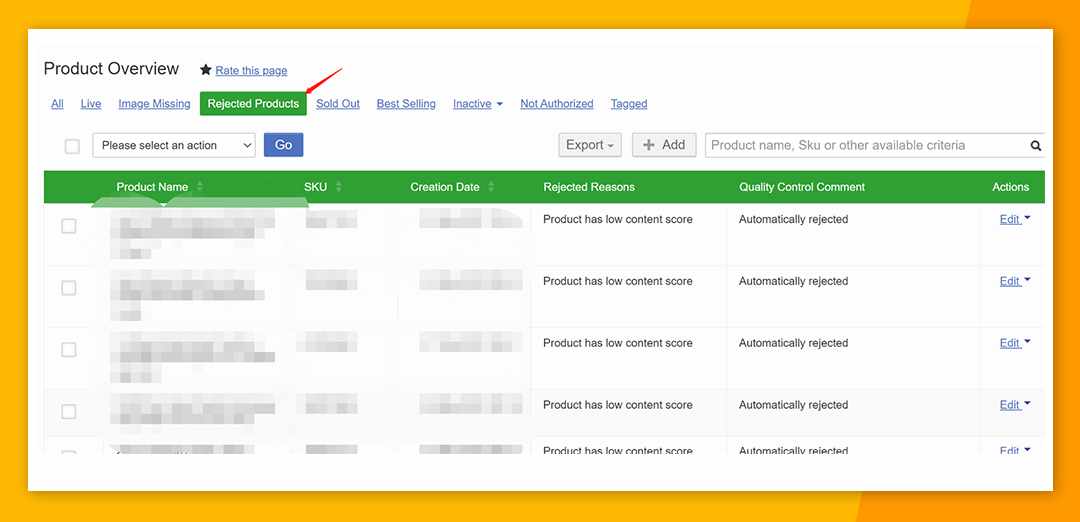Open the caret next to first row Edit
The width and height of the screenshot is (1080, 522).
[x=1027, y=218]
